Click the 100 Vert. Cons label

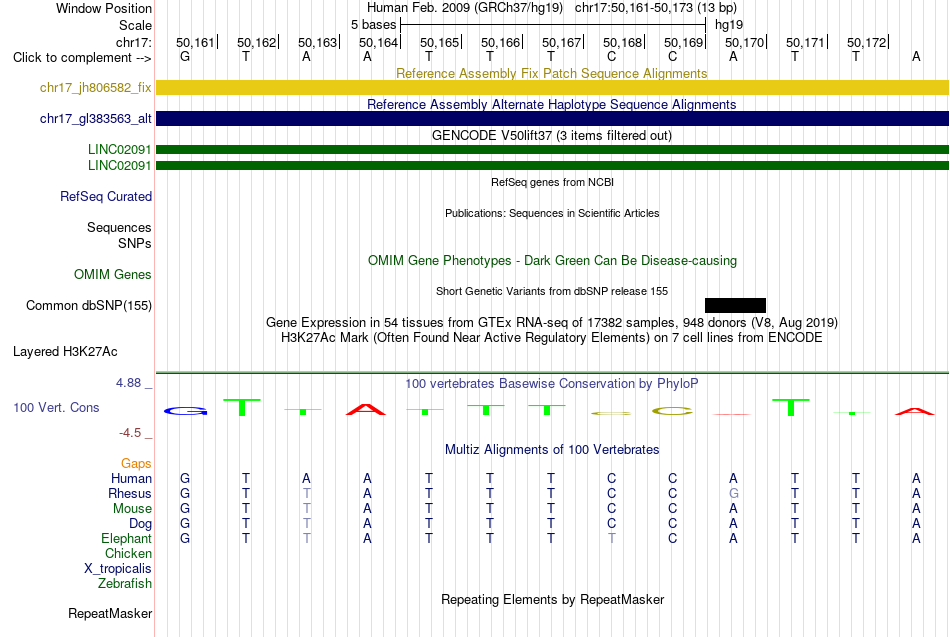tap(56, 407)
